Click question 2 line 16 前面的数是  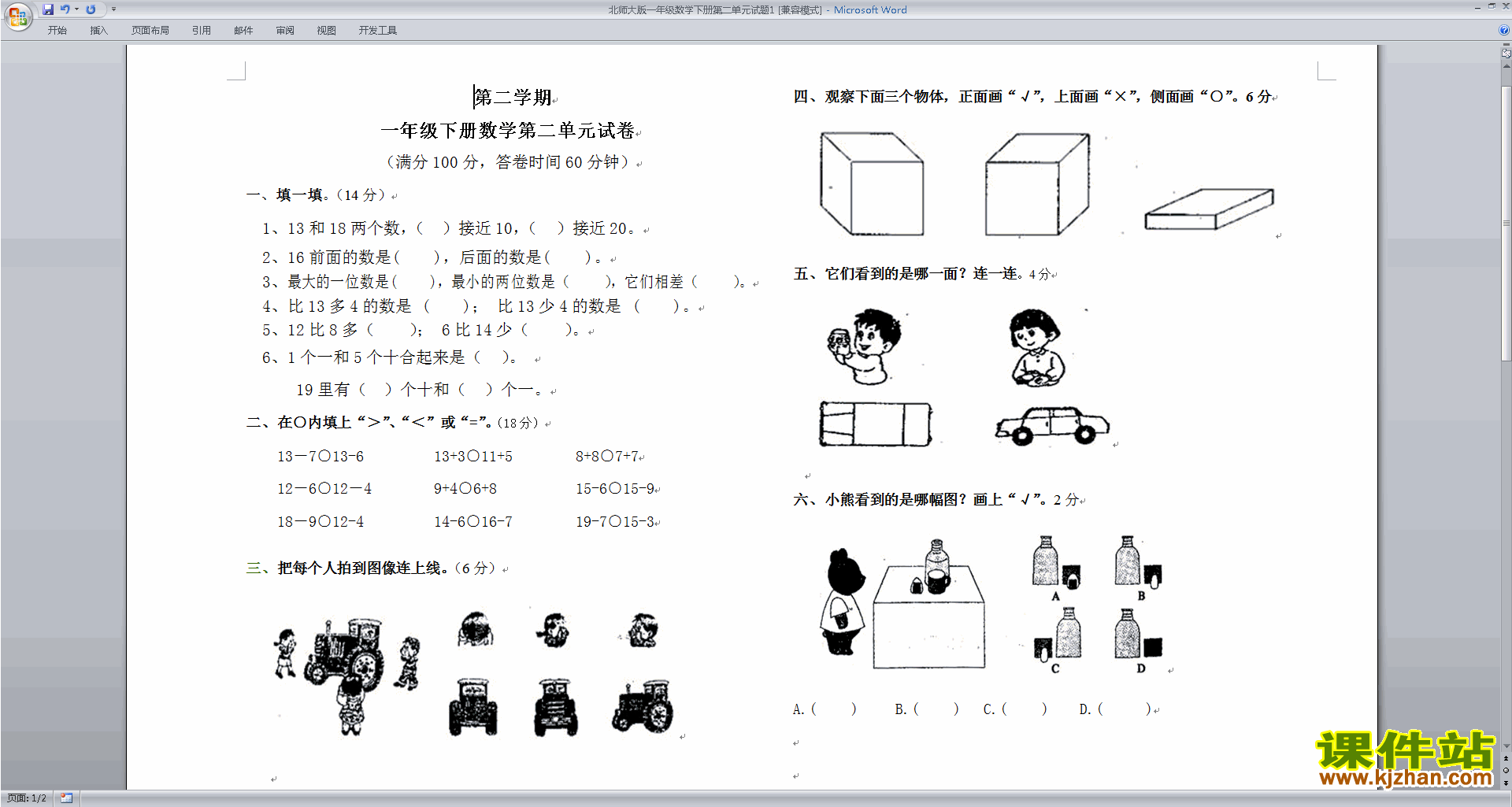[x=432, y=257]
